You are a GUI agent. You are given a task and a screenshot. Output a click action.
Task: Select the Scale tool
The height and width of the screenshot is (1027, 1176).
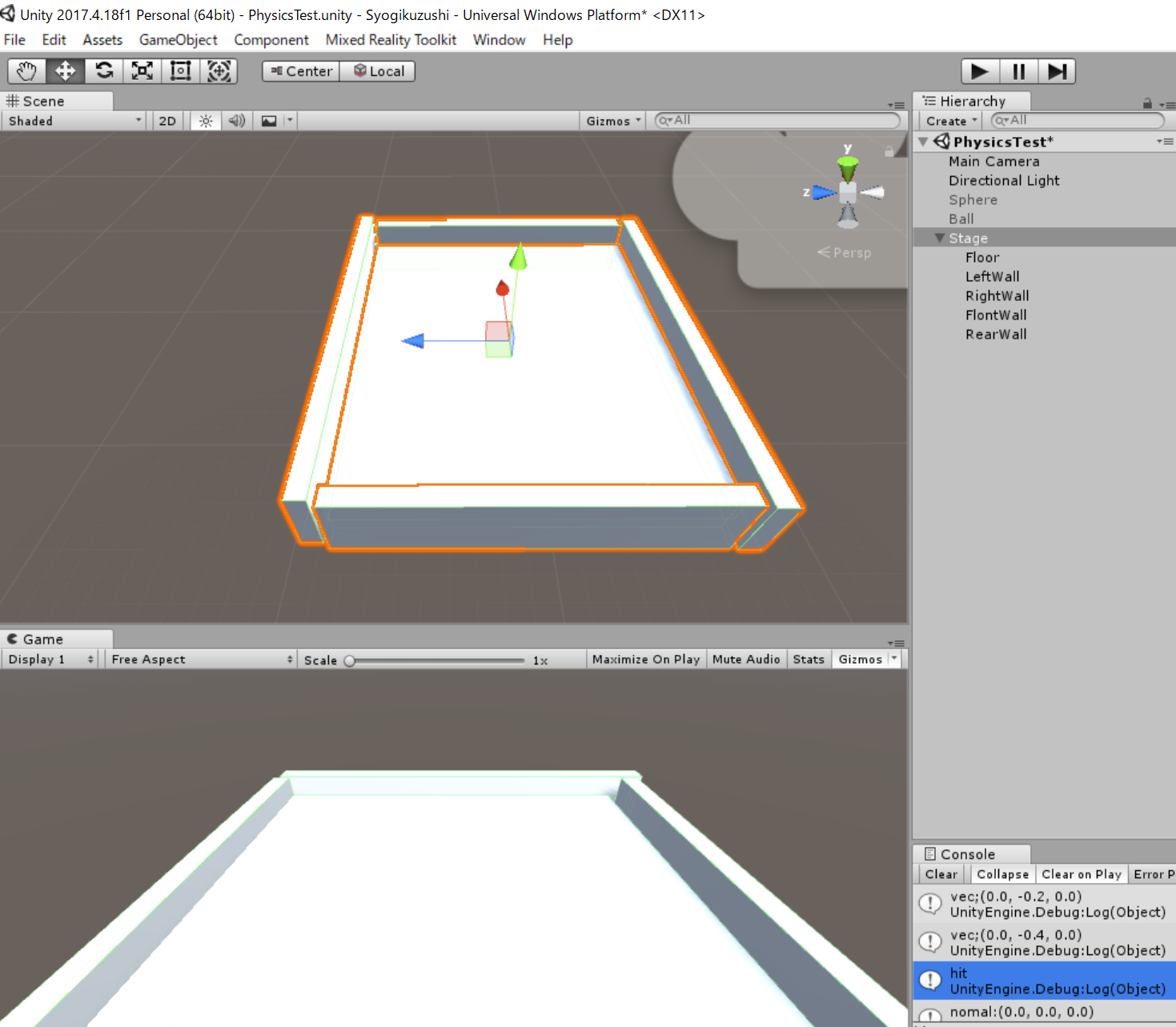[x=142, y=70]
